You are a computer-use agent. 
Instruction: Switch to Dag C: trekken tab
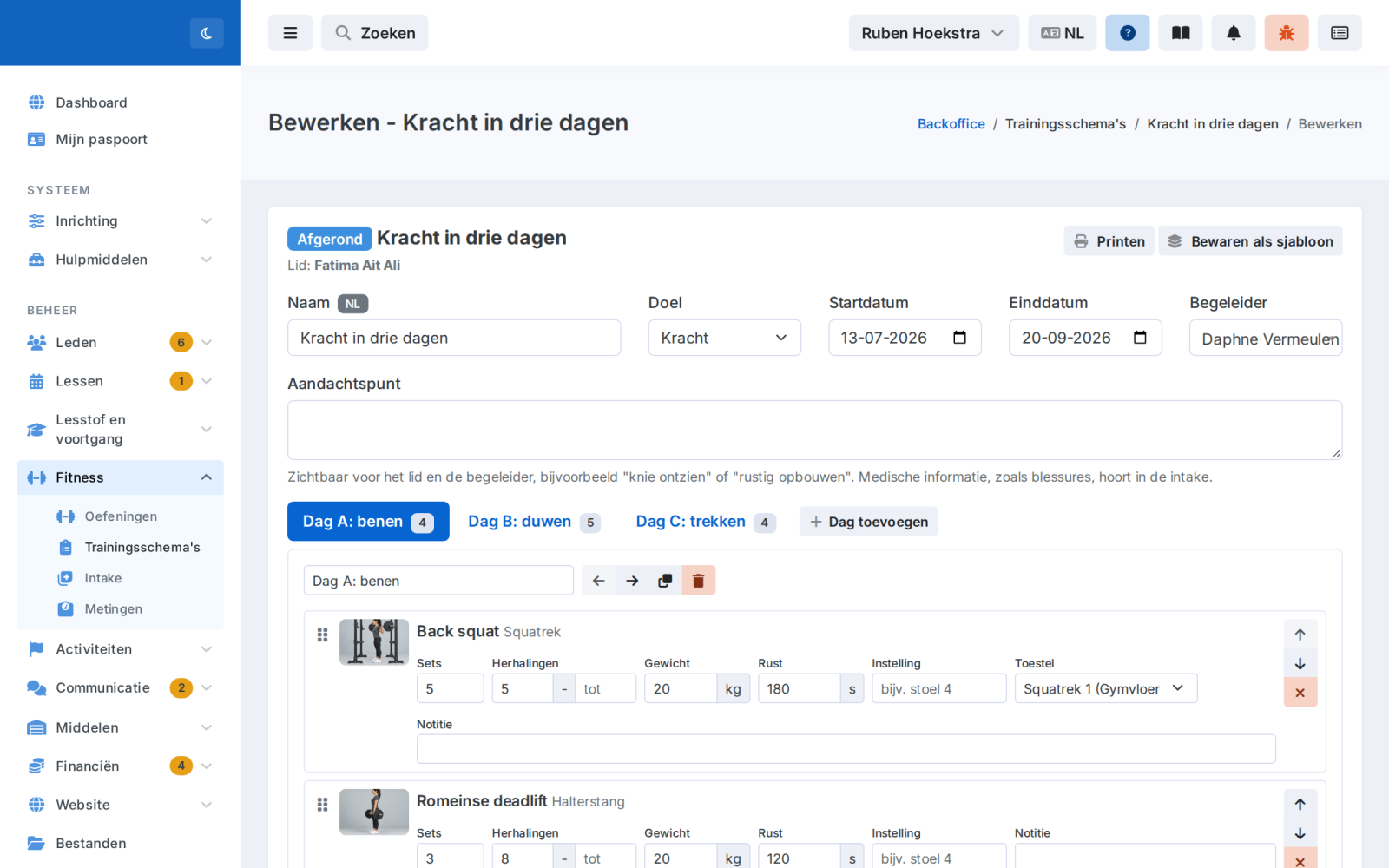click(706, 522)
